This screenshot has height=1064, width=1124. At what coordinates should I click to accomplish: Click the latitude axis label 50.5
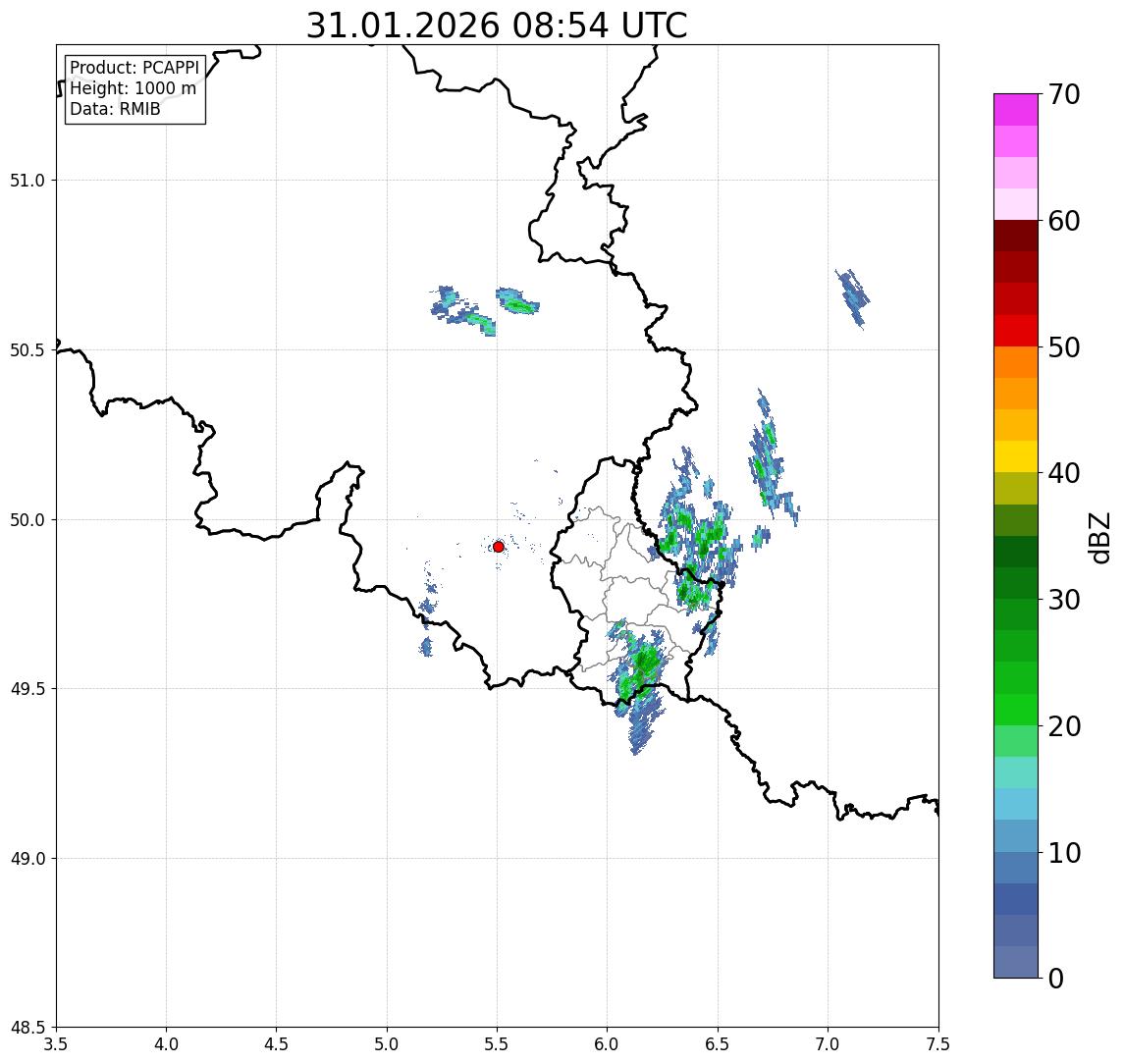click(27, 349)
